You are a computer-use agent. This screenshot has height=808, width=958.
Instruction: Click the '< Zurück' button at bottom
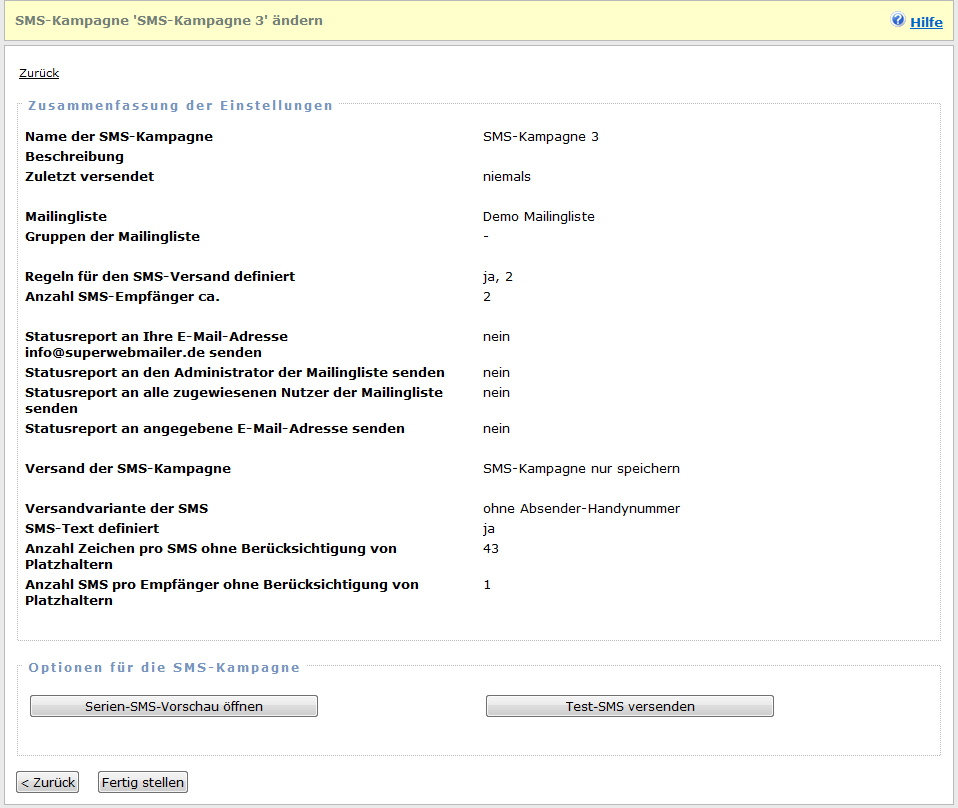[48, 782]
